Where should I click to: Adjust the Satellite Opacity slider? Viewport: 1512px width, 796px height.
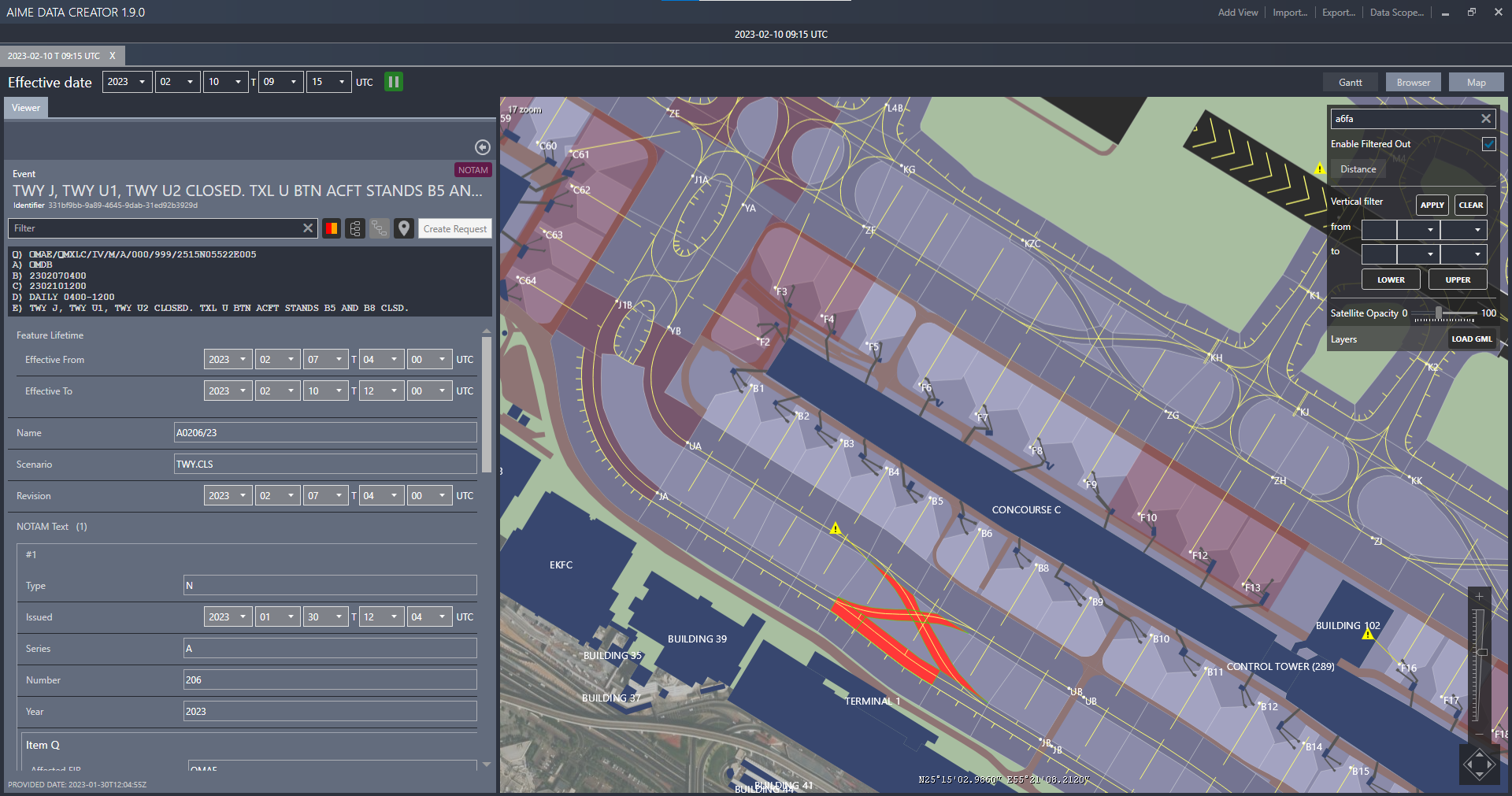(x=1439, y=313)
